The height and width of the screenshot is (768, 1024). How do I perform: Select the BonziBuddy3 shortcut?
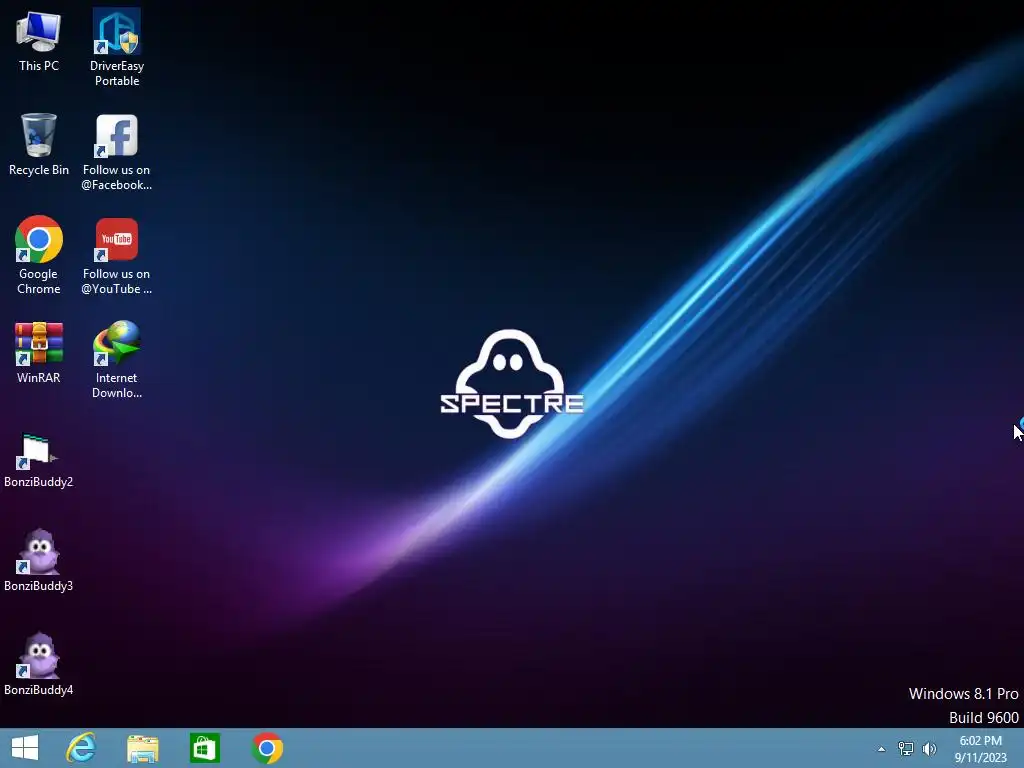[39, 560]
